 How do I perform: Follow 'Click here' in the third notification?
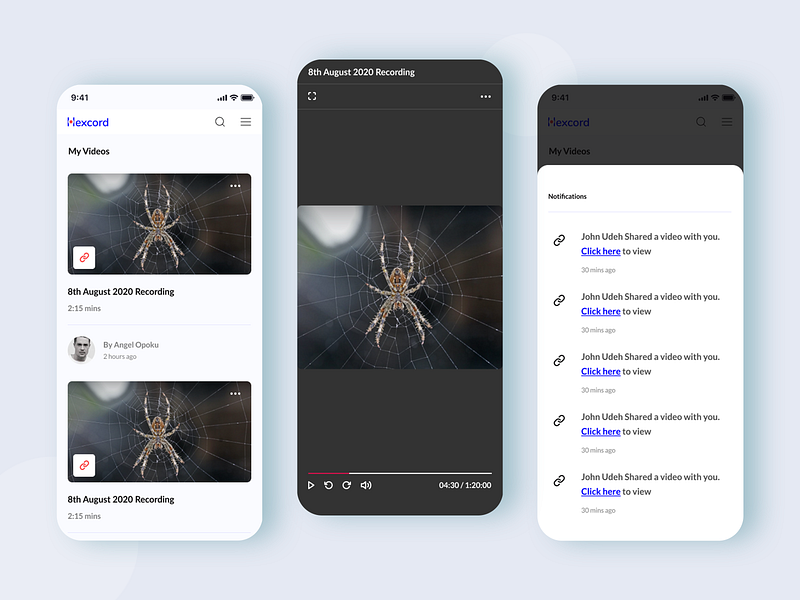[601, 372]
